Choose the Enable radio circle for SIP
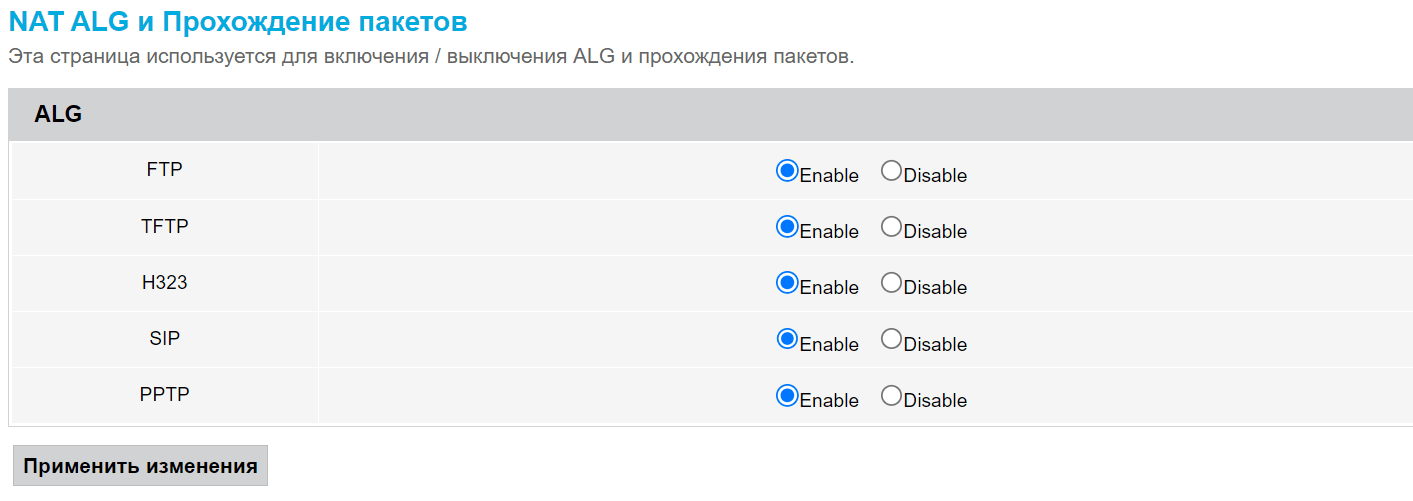The image size is (1413, 501). tap(787, 340)
